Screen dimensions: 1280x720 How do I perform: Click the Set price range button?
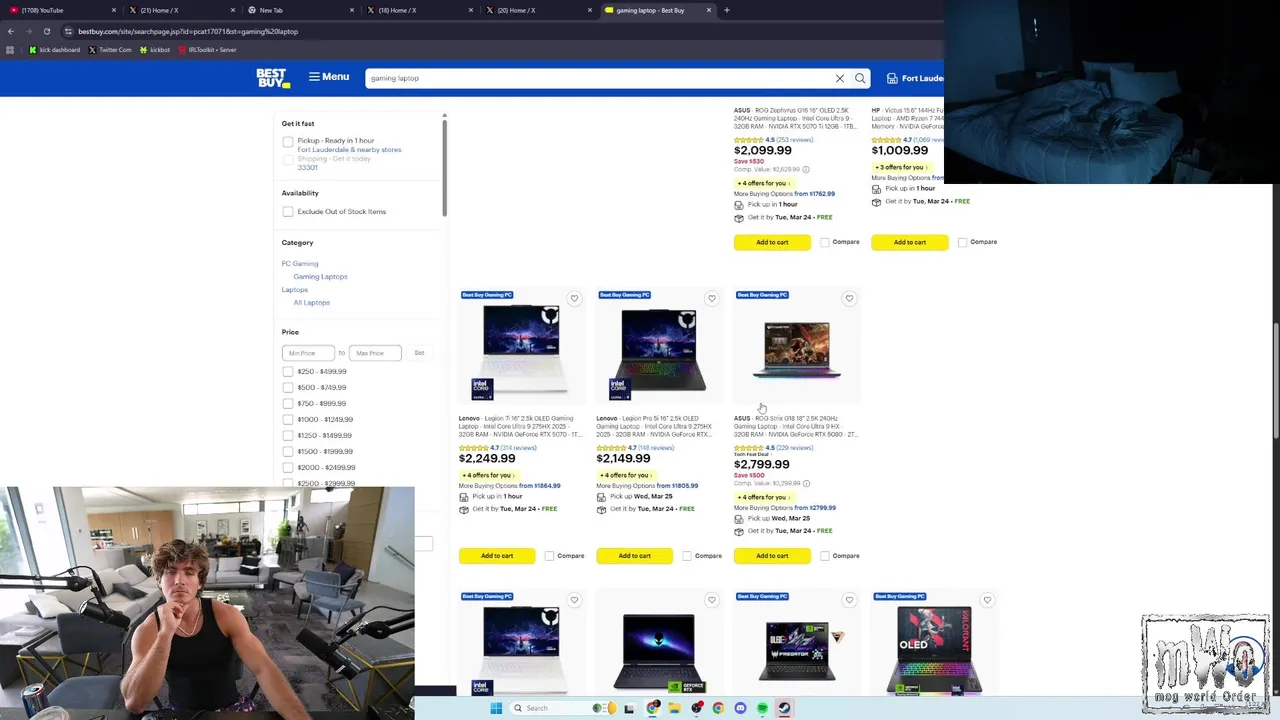coord(419,353)
